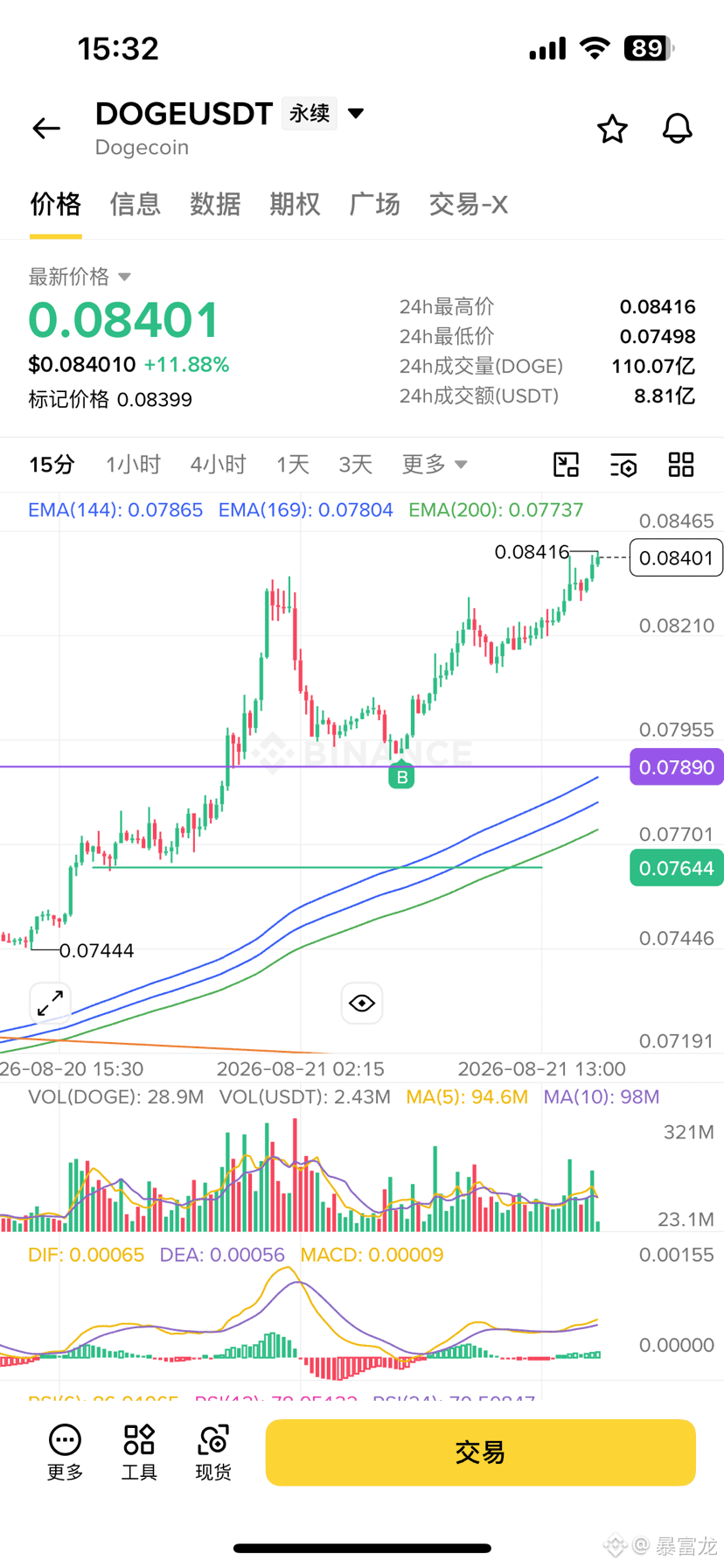Tap the DEA: 0.00056 label

tap(222, 1255)
